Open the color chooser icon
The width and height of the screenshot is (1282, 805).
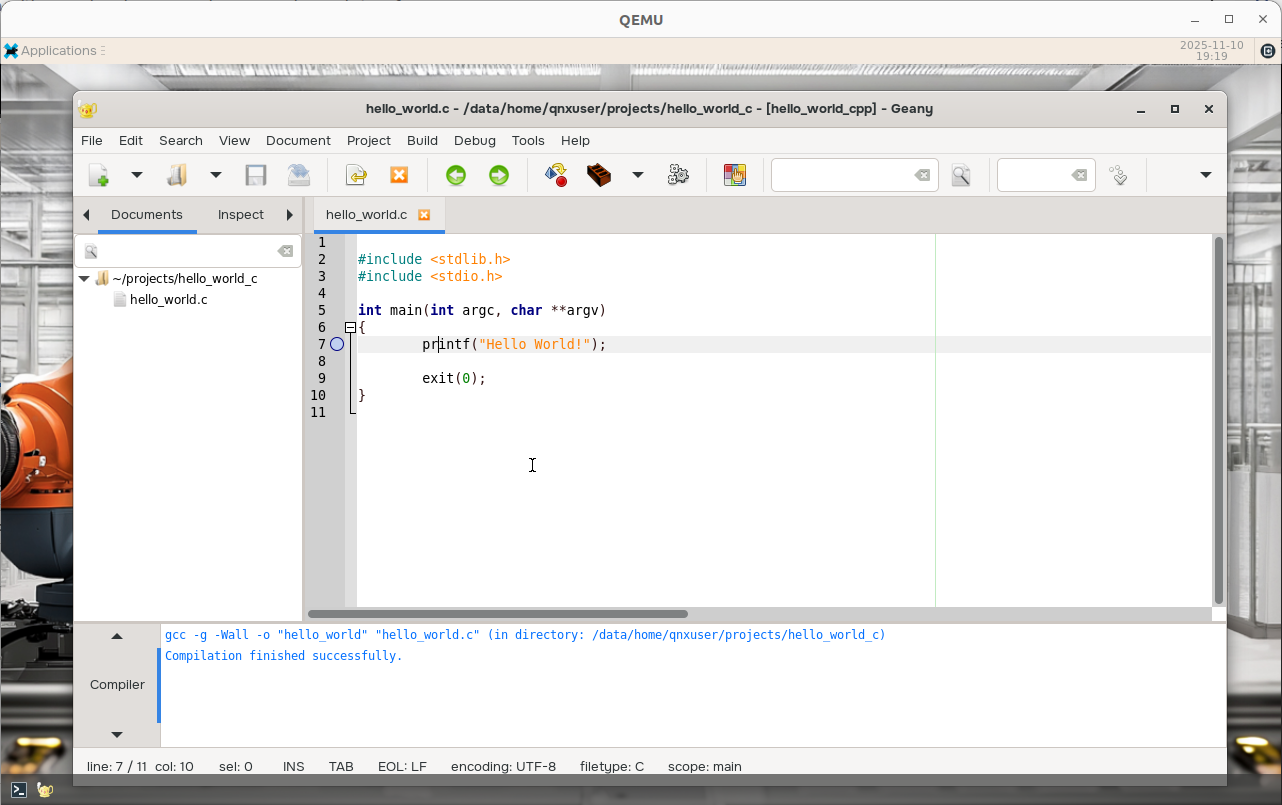(x=735, y=175)
